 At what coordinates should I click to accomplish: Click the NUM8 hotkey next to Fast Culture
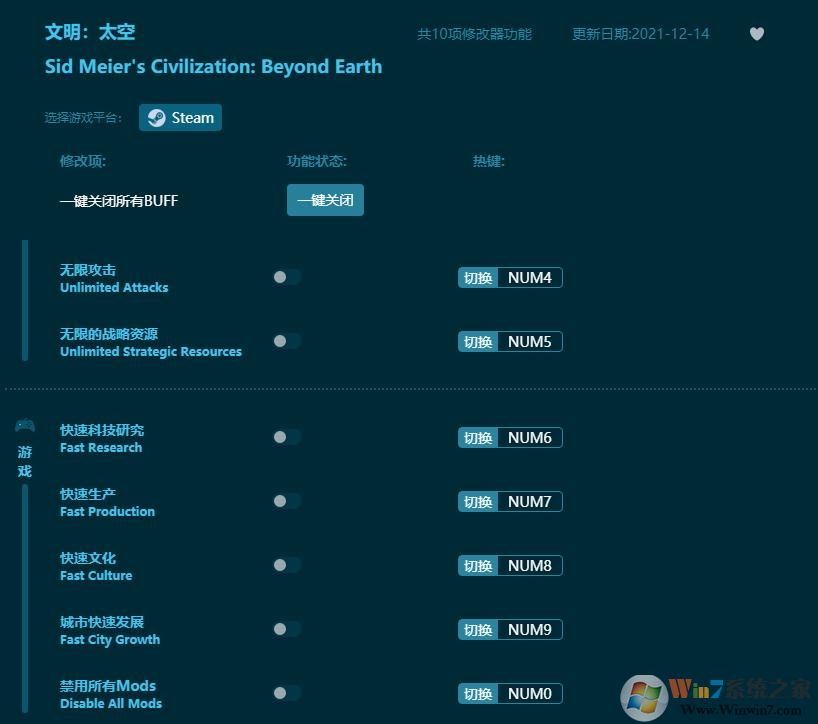[510, 565]
